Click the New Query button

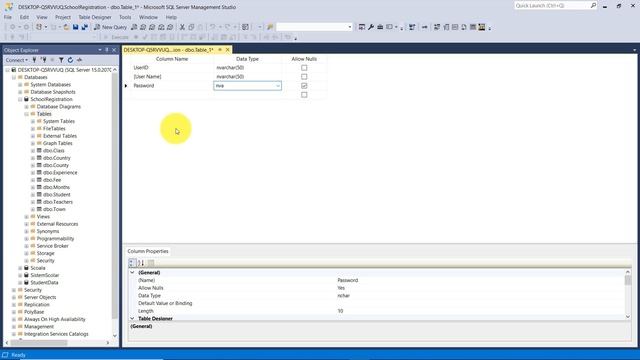coord(111,27)
